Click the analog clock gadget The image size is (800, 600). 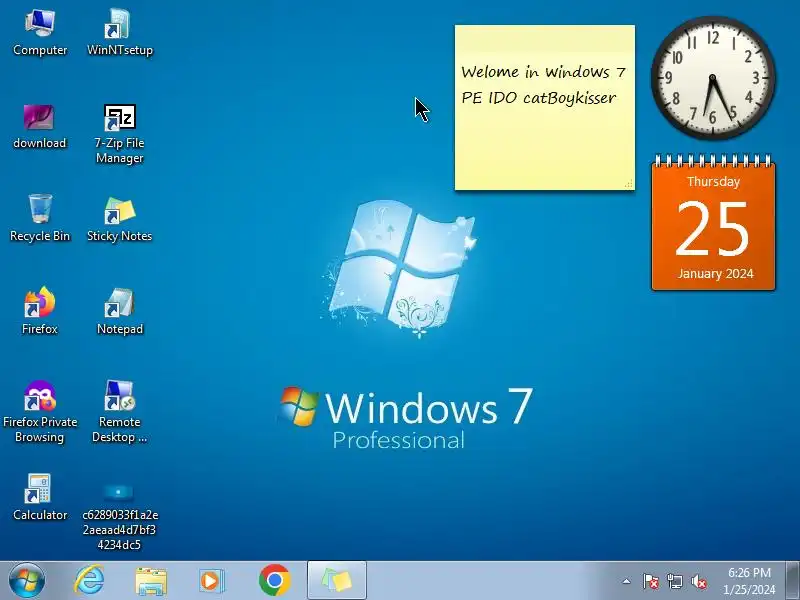pos(713,78)
